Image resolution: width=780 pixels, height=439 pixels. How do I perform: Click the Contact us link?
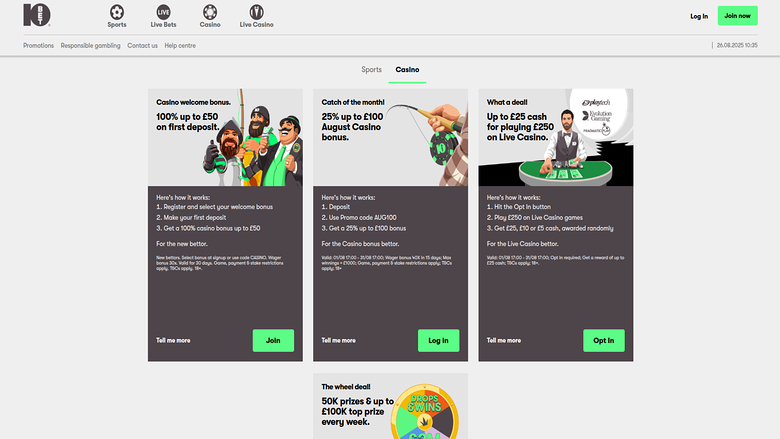coord(142,46)
